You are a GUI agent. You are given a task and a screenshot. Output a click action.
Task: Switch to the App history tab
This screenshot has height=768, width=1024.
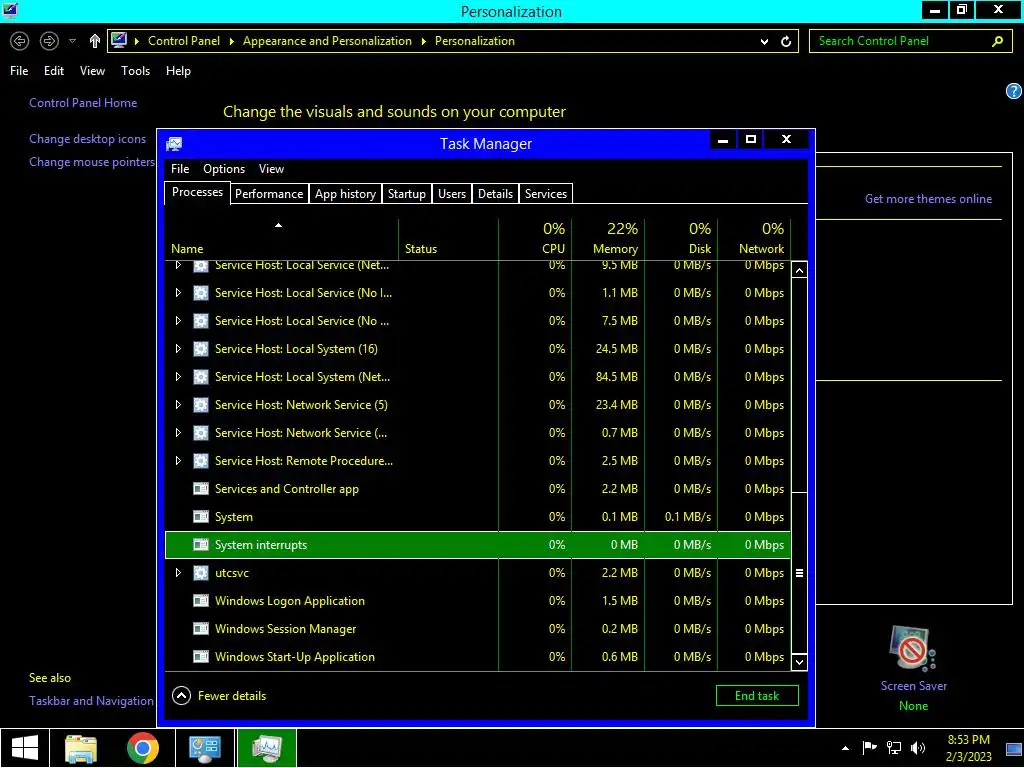pyautogui.click(x=345, y=194)
